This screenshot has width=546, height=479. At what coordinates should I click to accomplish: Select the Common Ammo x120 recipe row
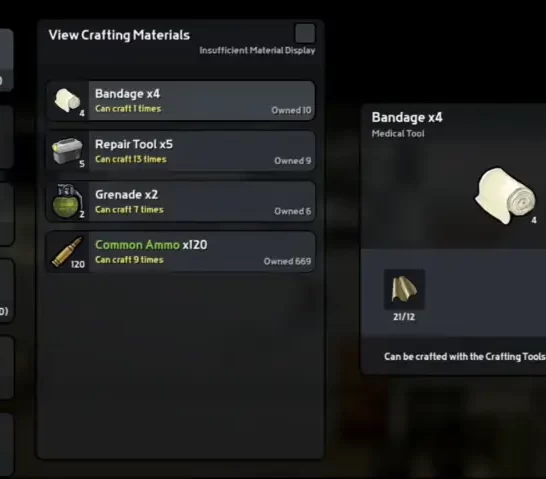coord(181,252)
